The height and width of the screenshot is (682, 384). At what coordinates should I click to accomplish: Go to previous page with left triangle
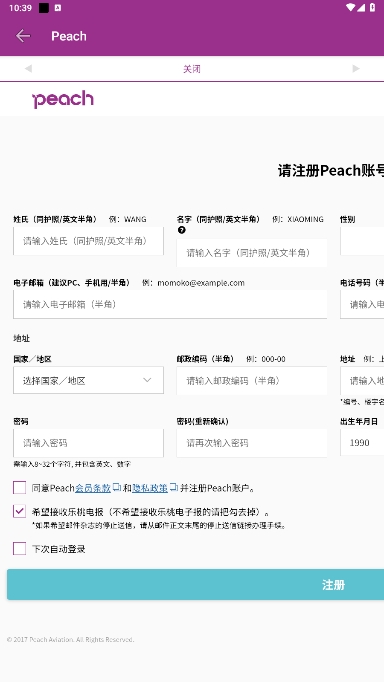point(28,68)
